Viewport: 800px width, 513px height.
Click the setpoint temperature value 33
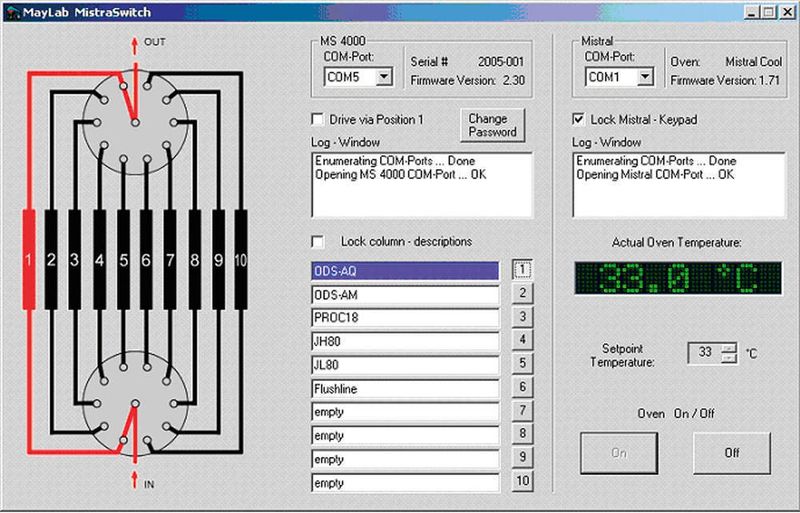pos(705,352)
